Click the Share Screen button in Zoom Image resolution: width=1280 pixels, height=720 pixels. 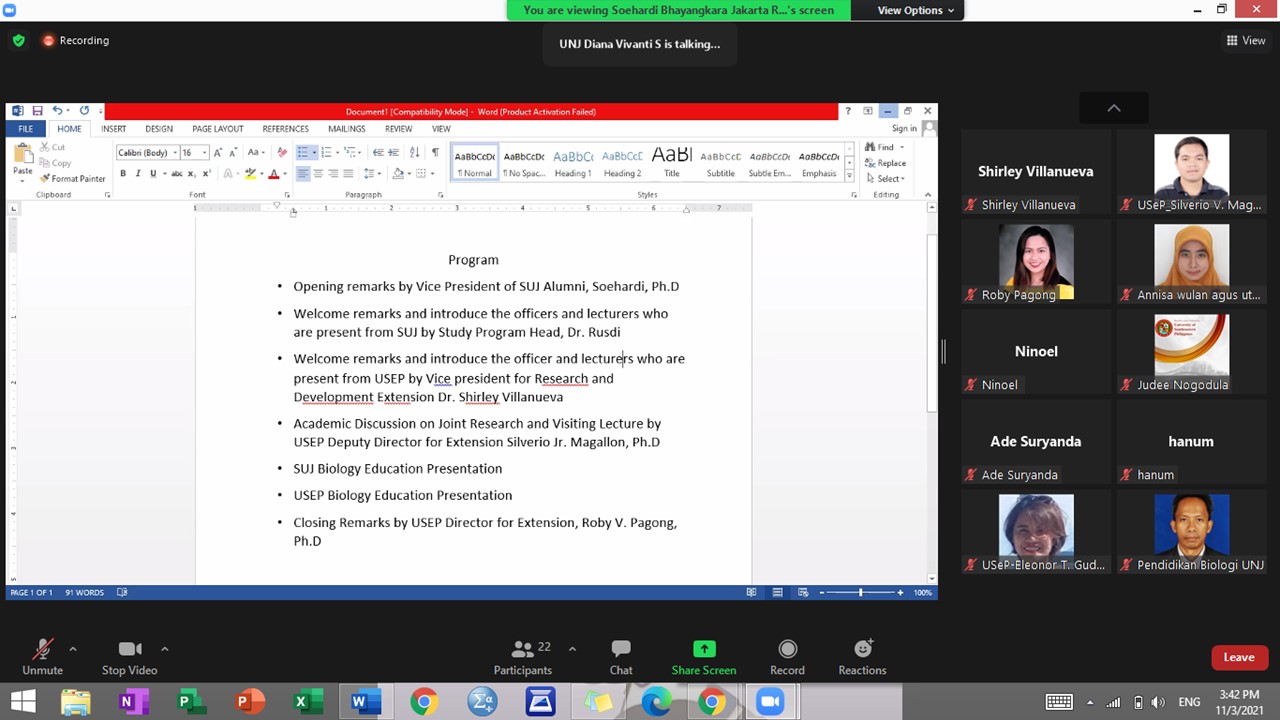704,657
